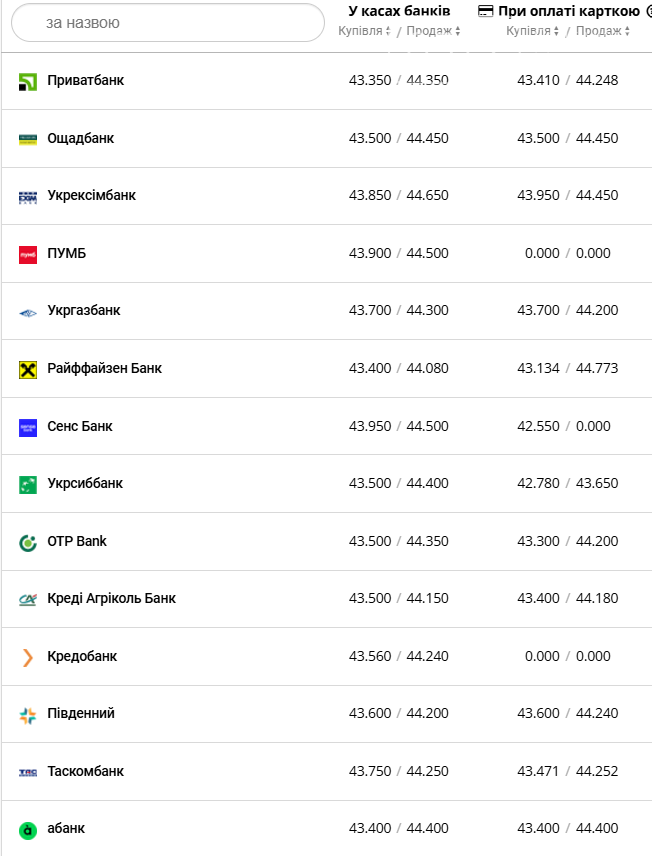The image size is (652, 856).
Task: Open the Таскомбанк bank link
Action: pyautogui.click(x=85, y=771)
